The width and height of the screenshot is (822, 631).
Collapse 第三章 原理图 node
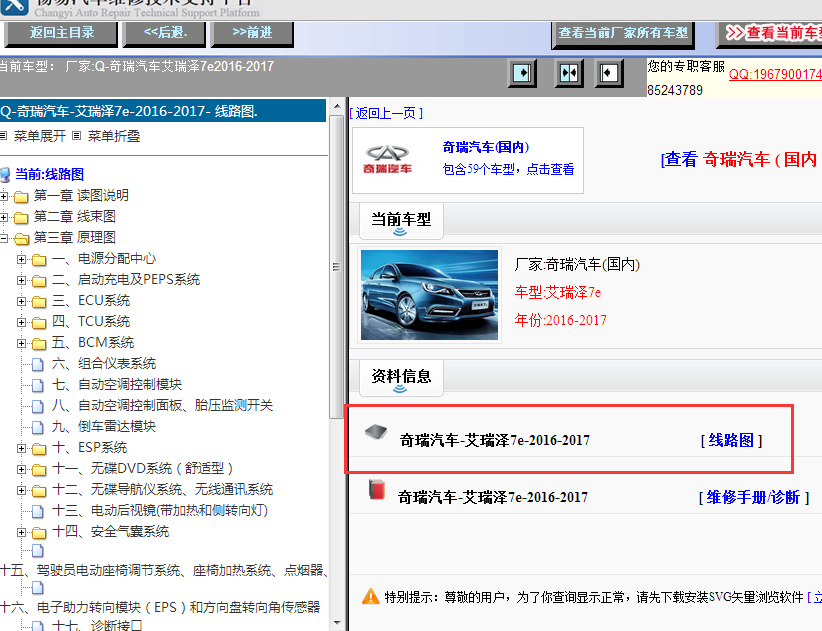tap(4, 238)
